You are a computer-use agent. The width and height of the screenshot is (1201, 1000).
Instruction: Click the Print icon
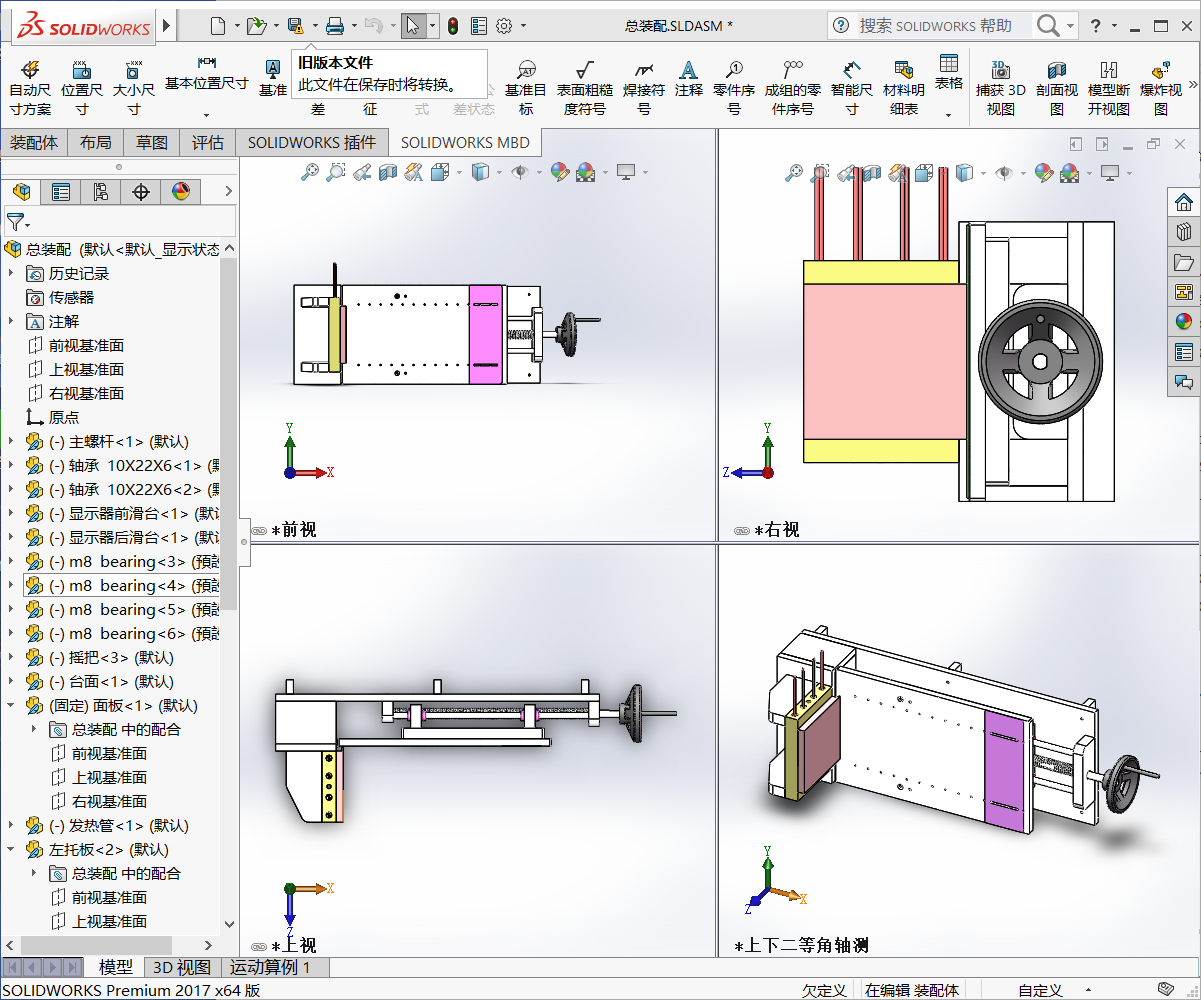click(335, 25)
